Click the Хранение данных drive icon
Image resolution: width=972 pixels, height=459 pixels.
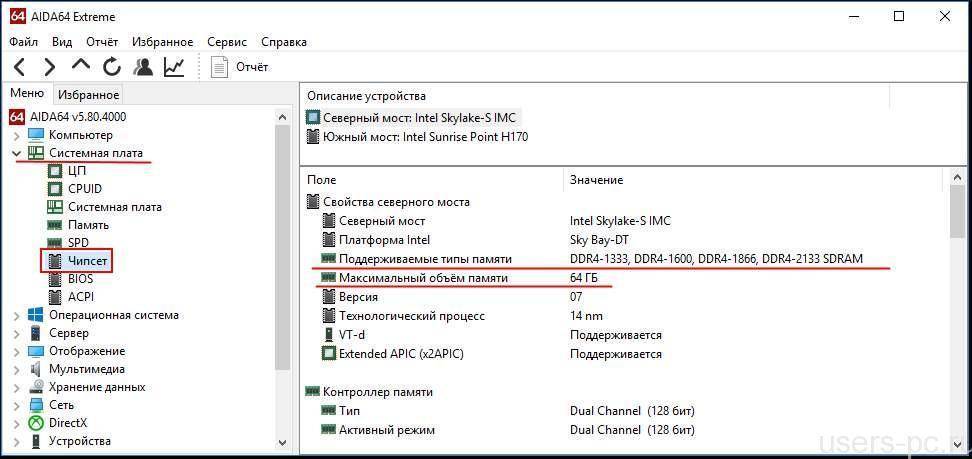point(36,387)
